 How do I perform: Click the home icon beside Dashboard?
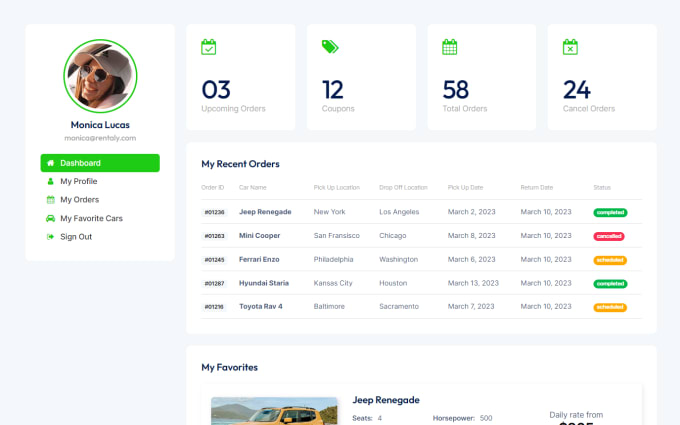point(51,163)
